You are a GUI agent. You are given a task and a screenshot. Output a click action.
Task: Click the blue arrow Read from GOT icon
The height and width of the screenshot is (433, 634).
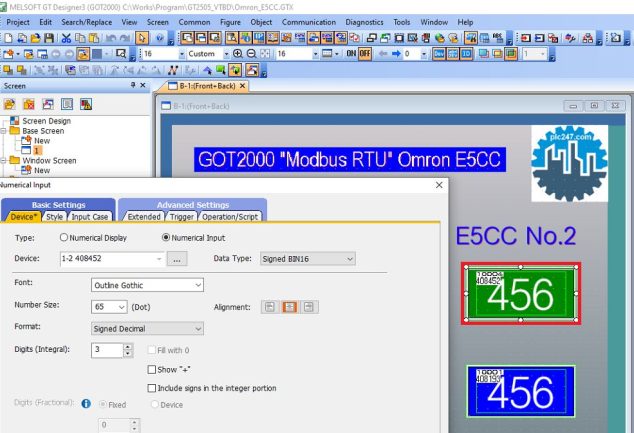click(x=539, y=38)
